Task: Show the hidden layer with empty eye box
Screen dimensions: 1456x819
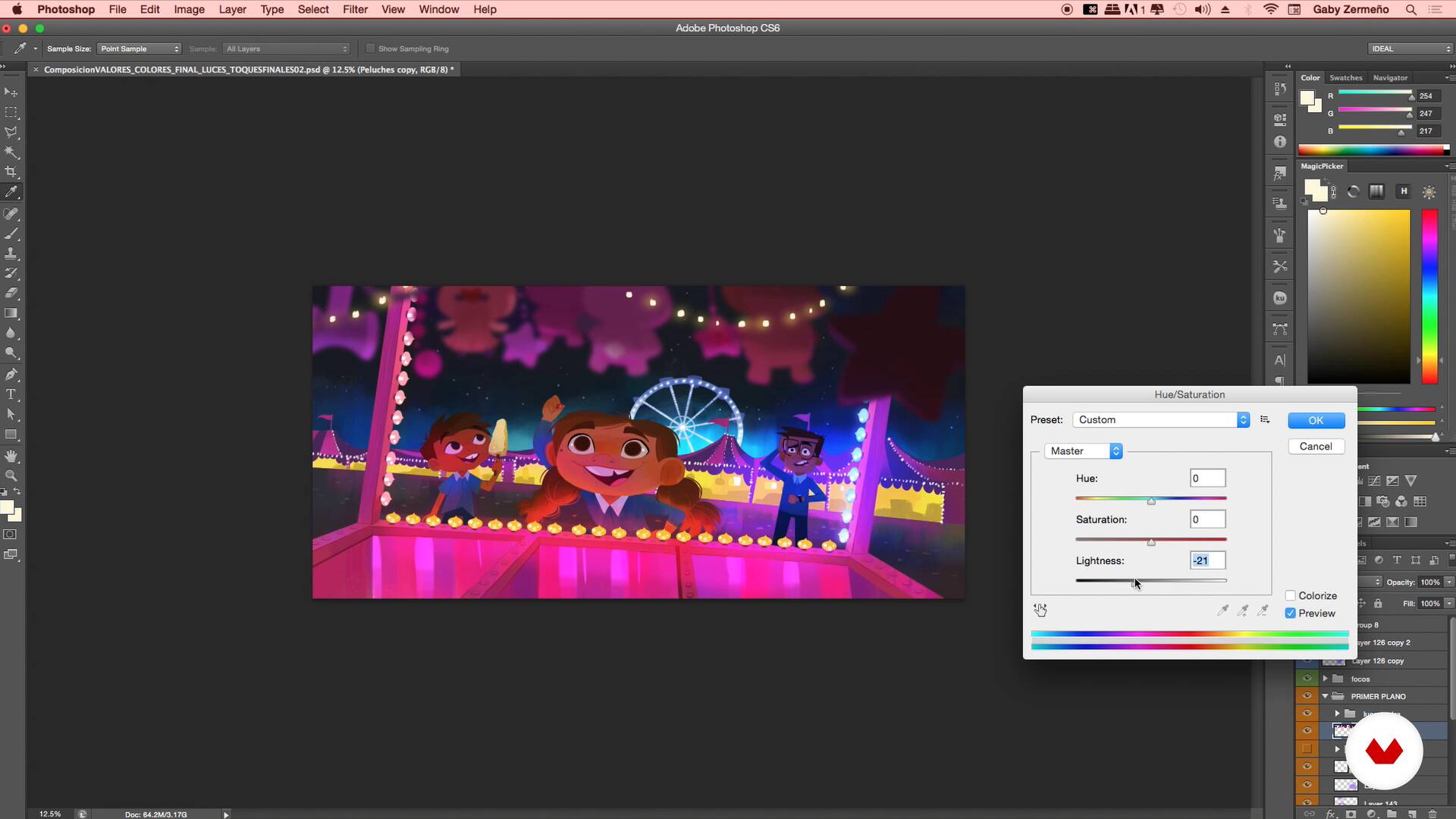Action: (x=1307, y=748)
